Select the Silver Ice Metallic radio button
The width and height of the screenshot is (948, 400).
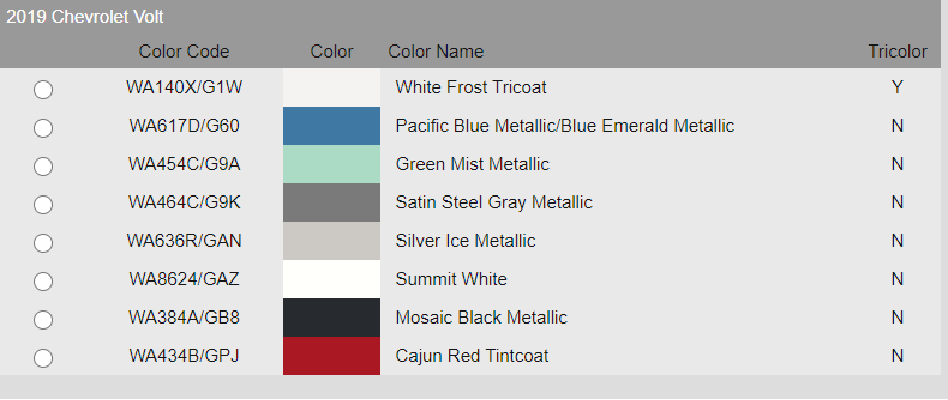tap(43, 243)
